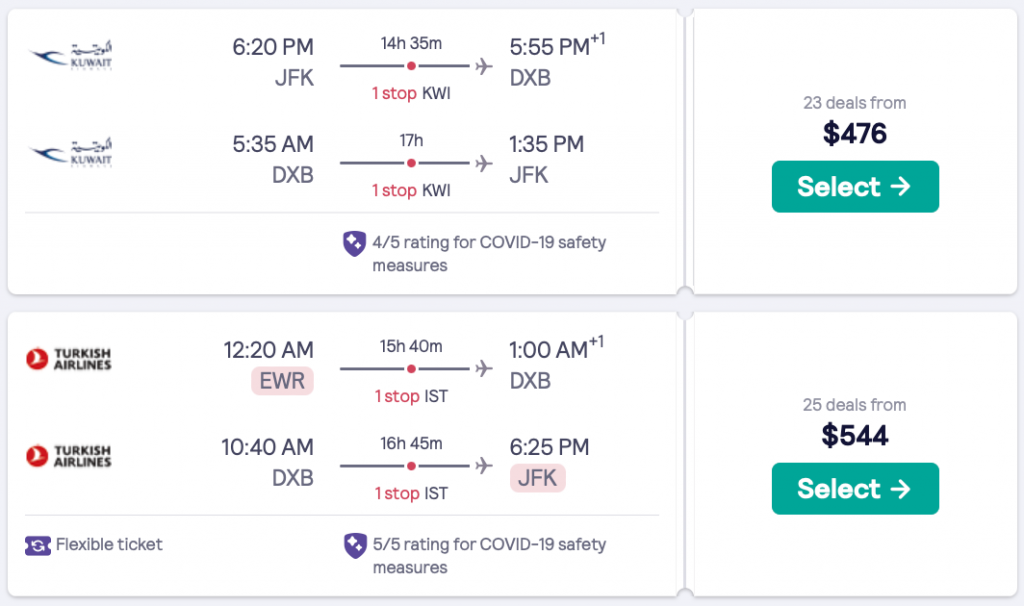This screenshot has width=1024, height=606.
Task: Select the $544 Turkish Airlines deal
Action: [x=855, y=489]
